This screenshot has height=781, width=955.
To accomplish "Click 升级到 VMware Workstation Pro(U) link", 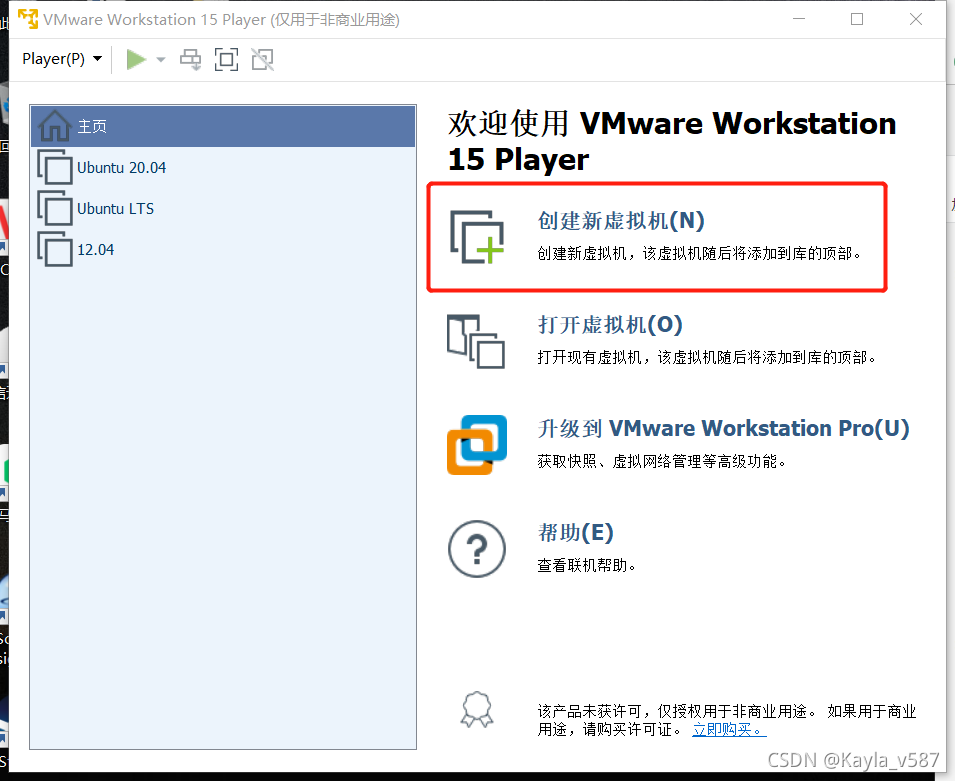I will pyautogui.click(x=723, y=428).
